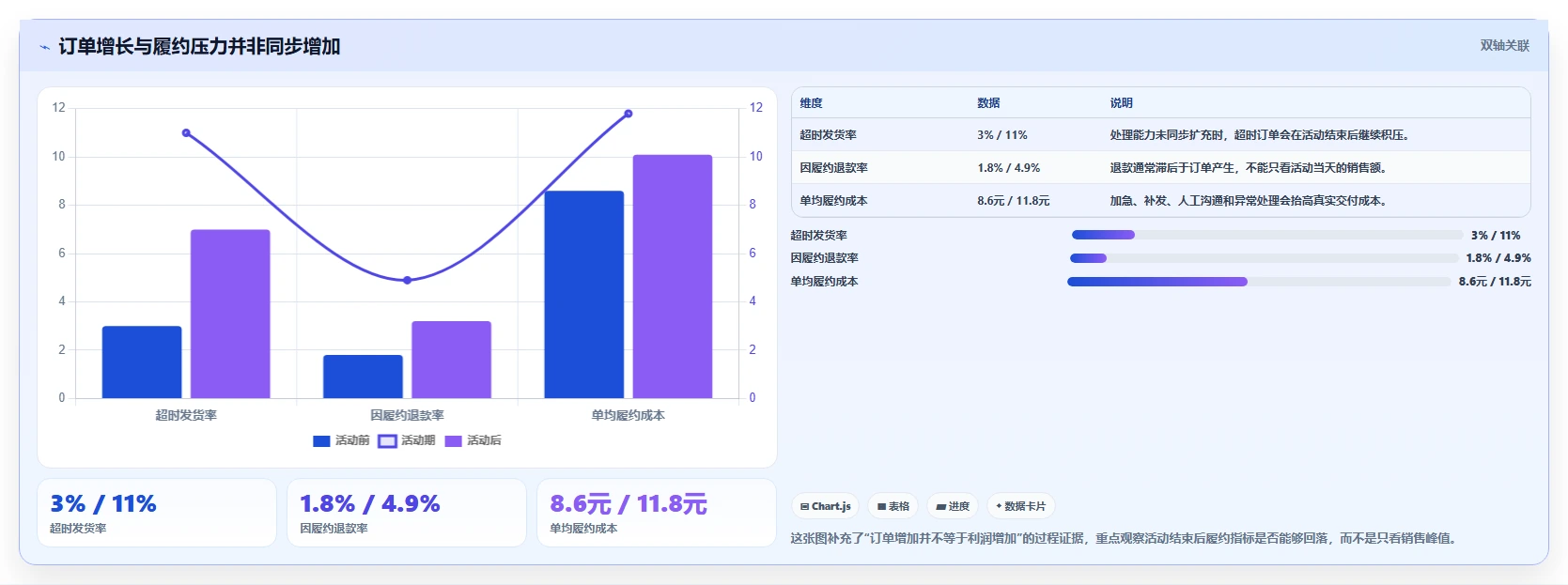Click the description starting 退款通常滞后于订单产生

(1249, 168)
